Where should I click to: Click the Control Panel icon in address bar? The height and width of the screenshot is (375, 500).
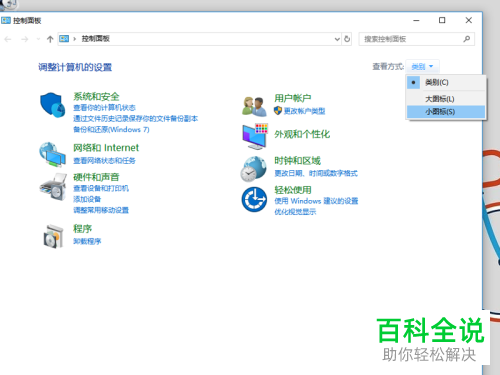pos(64,39)
